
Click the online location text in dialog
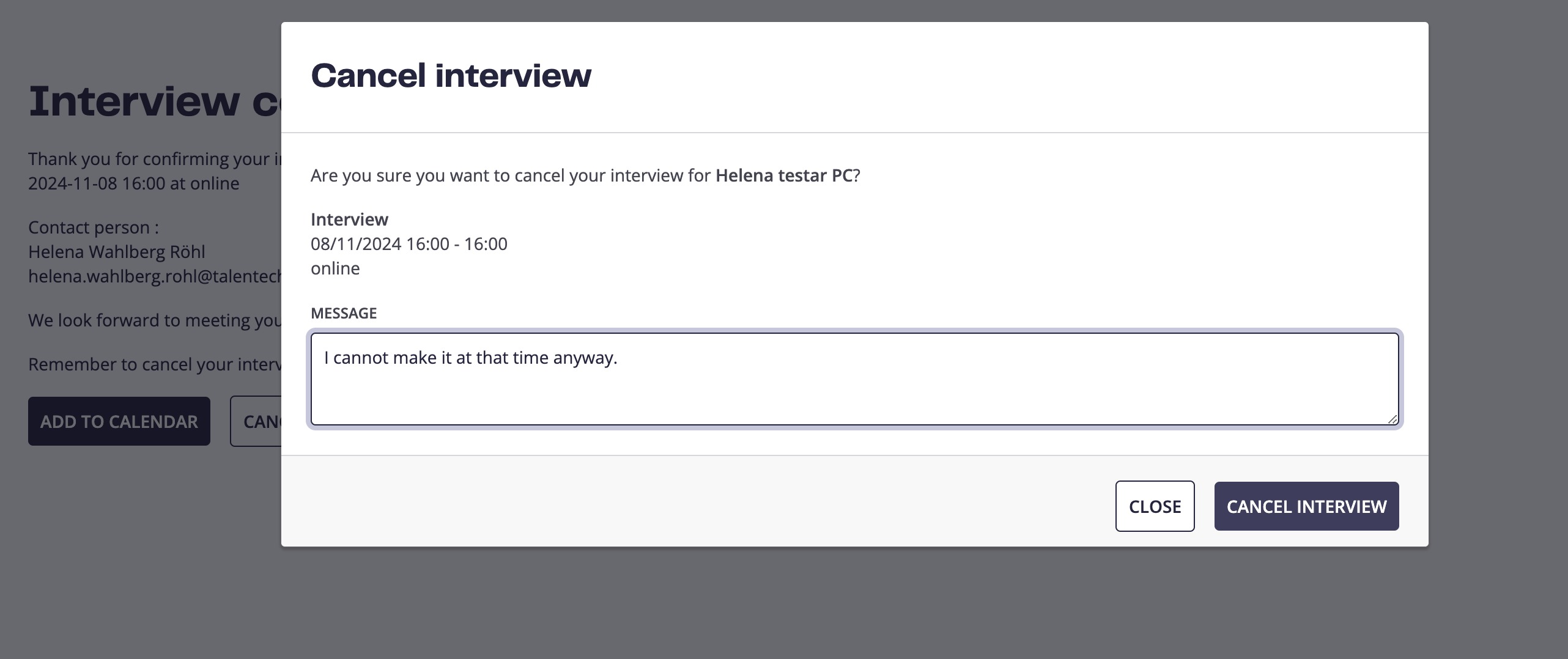tap(335, 268)
